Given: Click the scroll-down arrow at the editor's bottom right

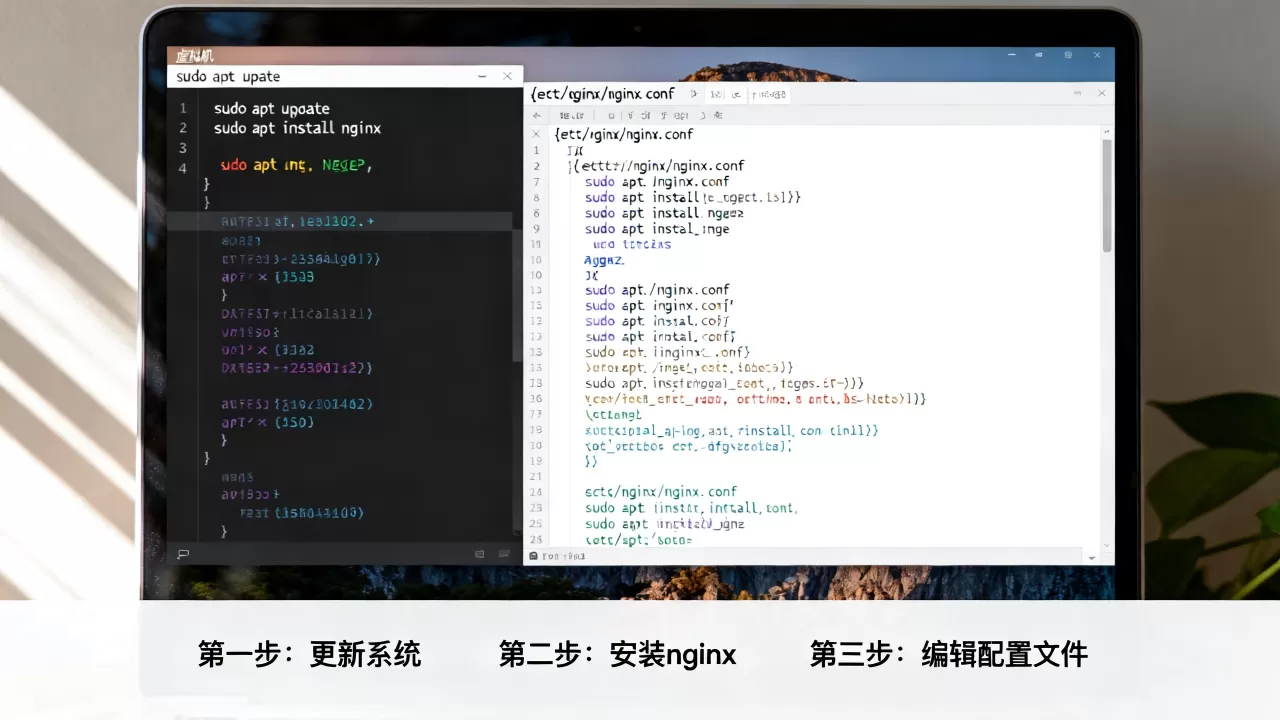Looking at the screenshot, I should [1092, 557].
